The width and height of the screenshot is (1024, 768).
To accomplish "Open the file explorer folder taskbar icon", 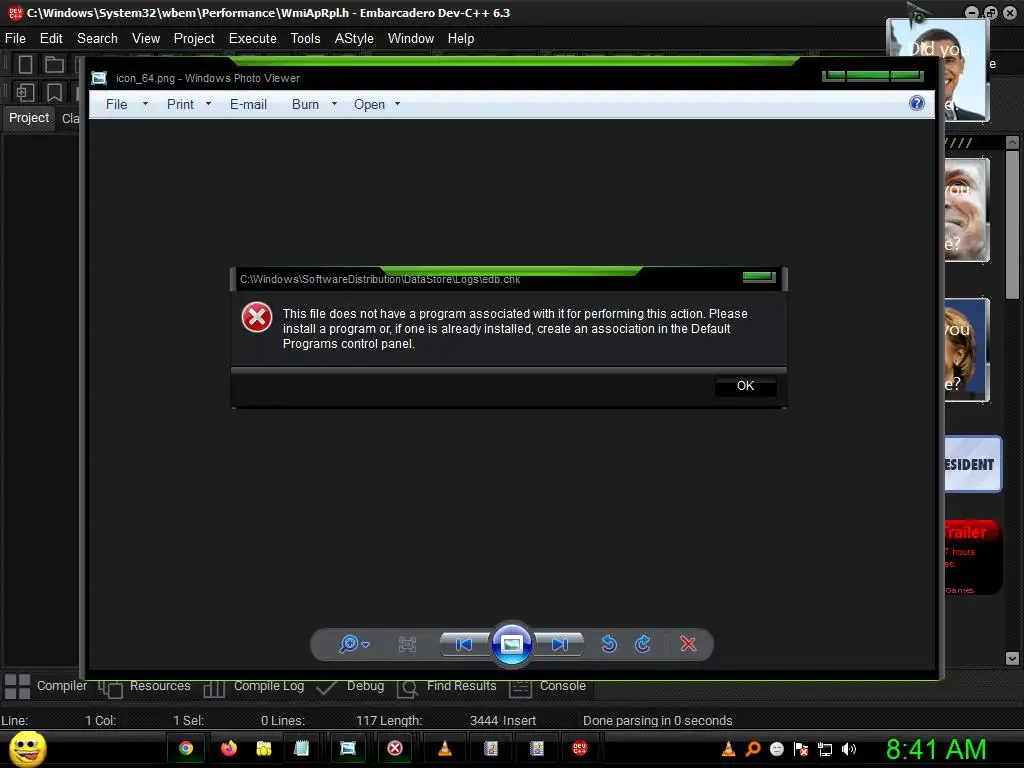I will [264, 748].
